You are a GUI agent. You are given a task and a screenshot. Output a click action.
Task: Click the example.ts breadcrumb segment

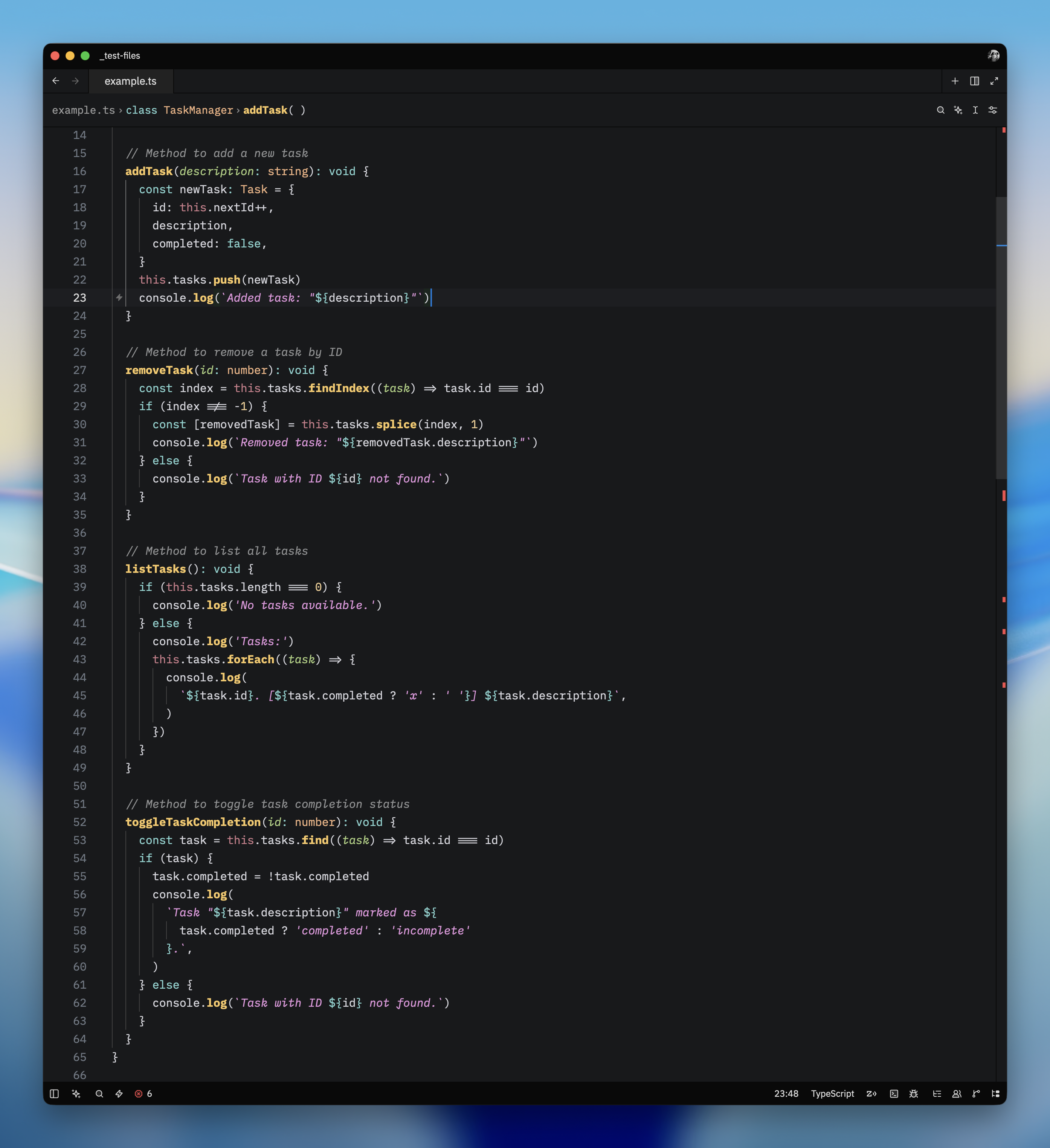pos(83,110)
